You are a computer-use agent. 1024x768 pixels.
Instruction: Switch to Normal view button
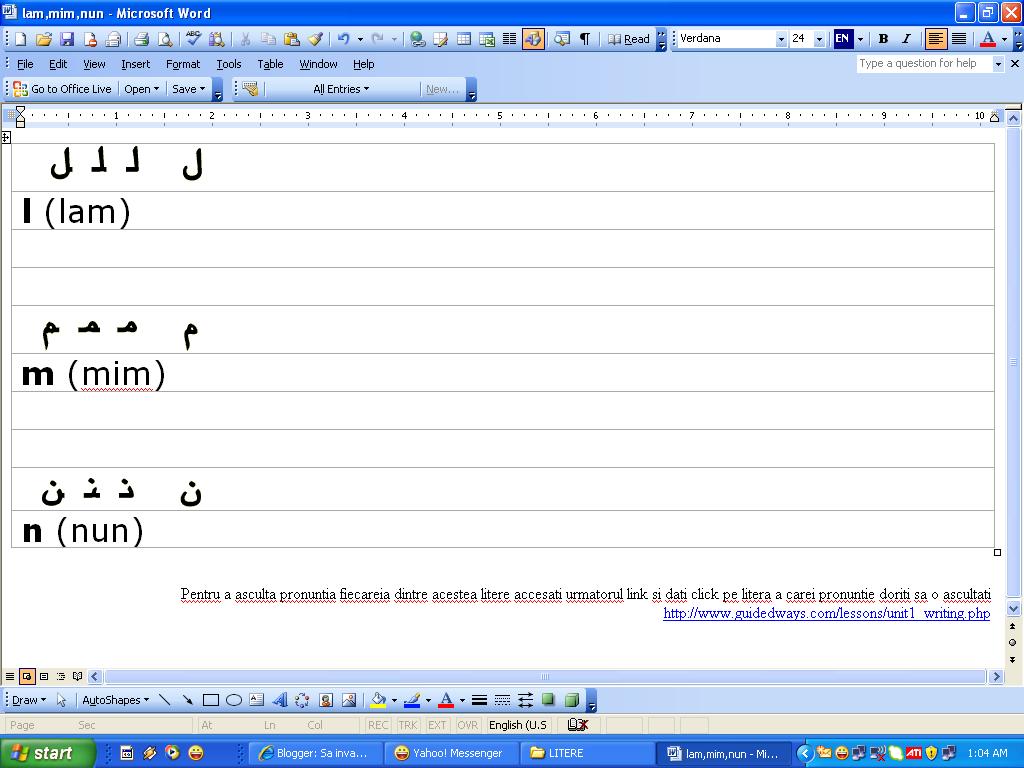[10, 677]
